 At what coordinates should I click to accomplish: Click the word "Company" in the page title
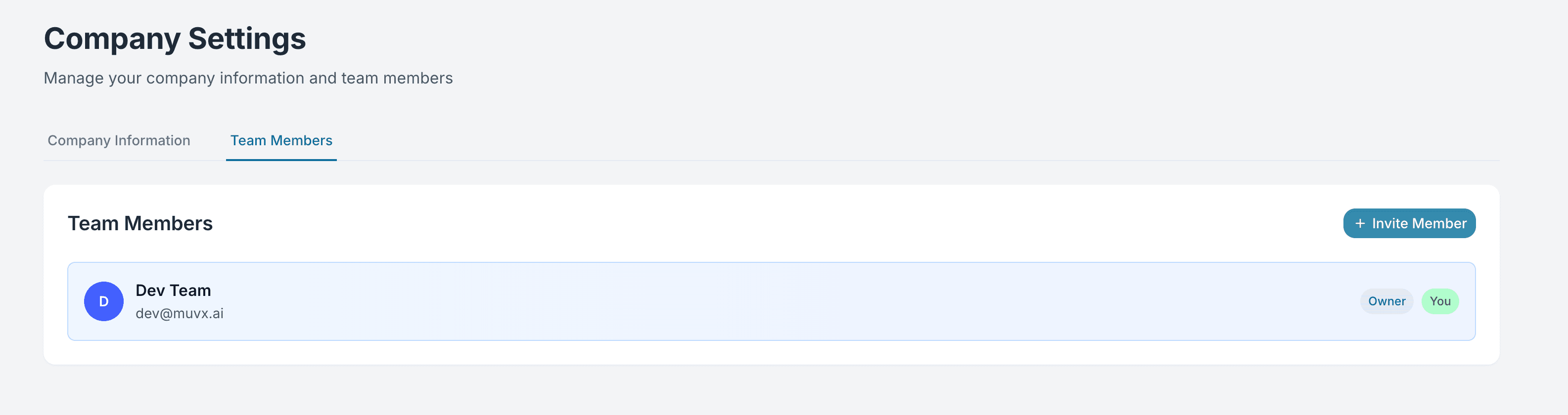pyautogui.click(x=112, y=39)
